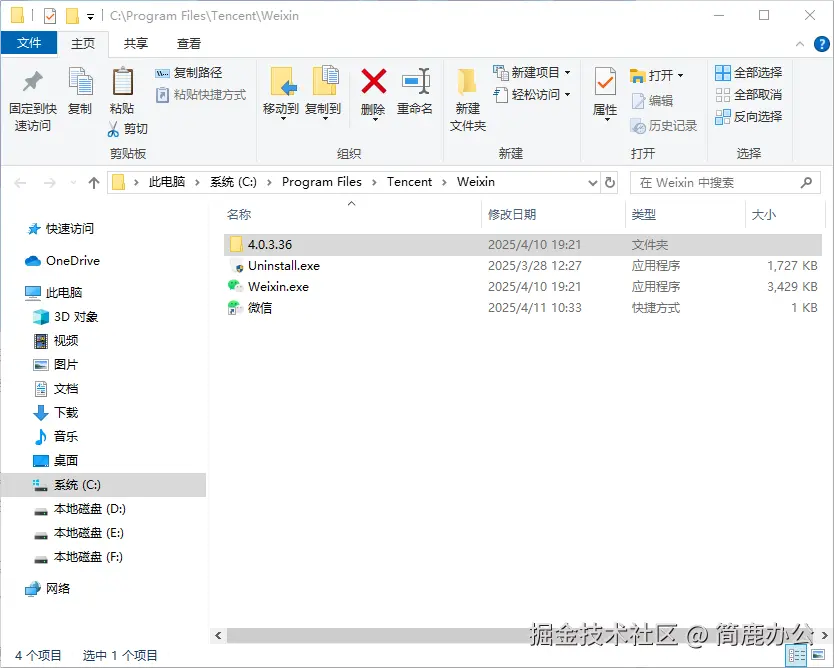This screenshot has height=668, width=834.
Task: Expand the address bar history dropdown
Action: click(x=593, y=183)
